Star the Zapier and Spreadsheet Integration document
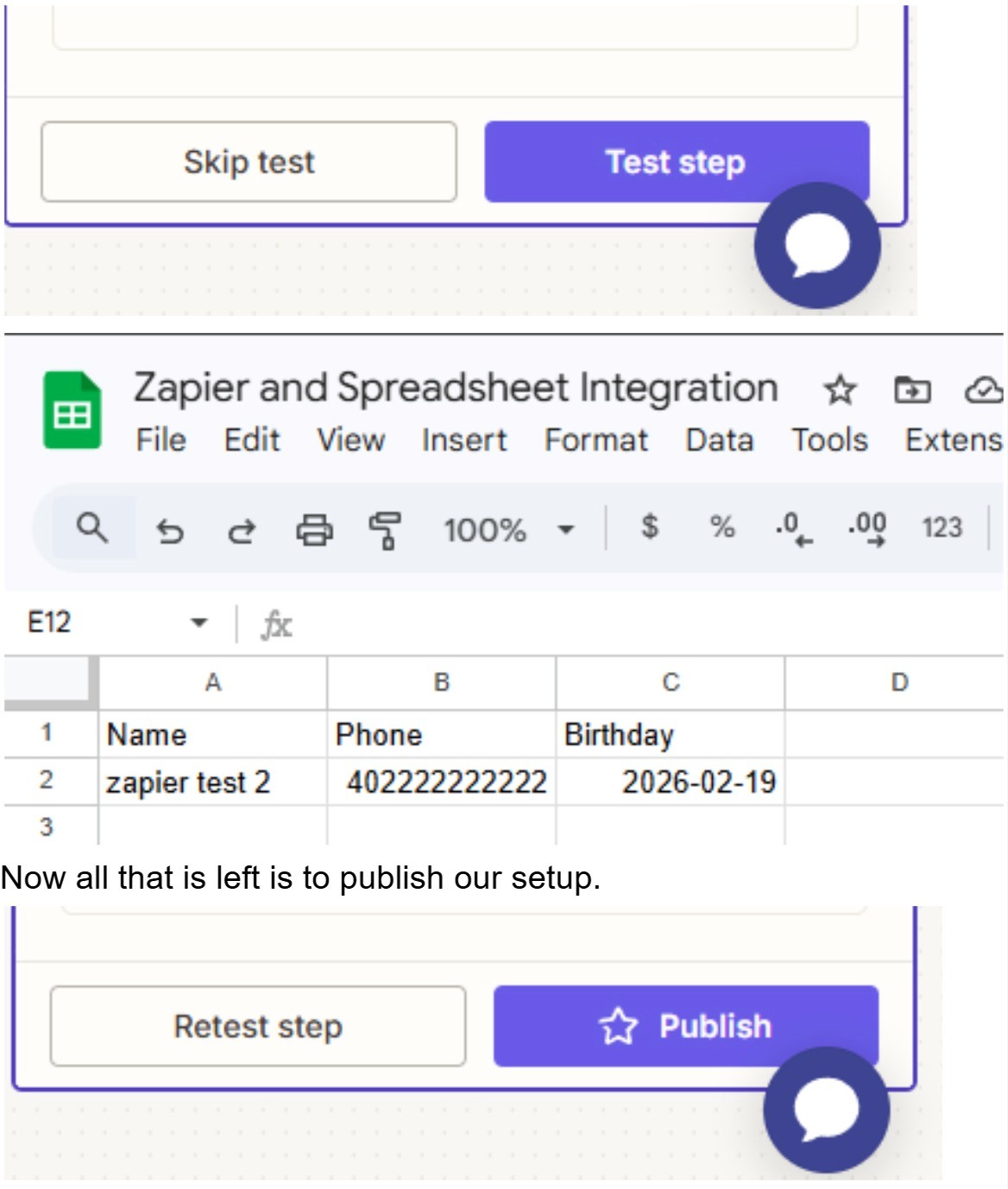 pos(839,390)
